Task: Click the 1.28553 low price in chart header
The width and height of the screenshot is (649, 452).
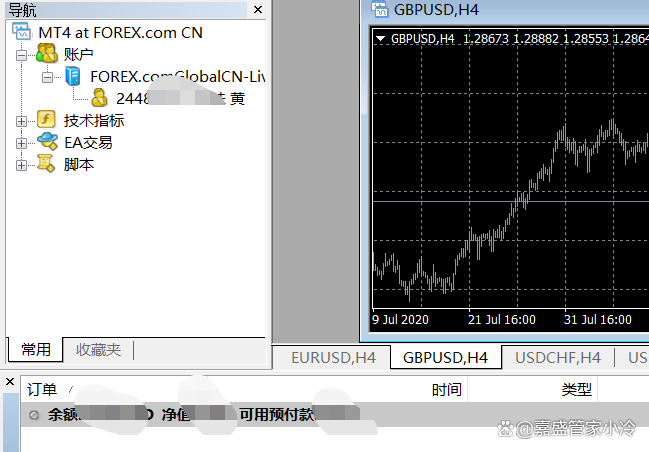Action: pyautogui.click(x=586, y=38)
